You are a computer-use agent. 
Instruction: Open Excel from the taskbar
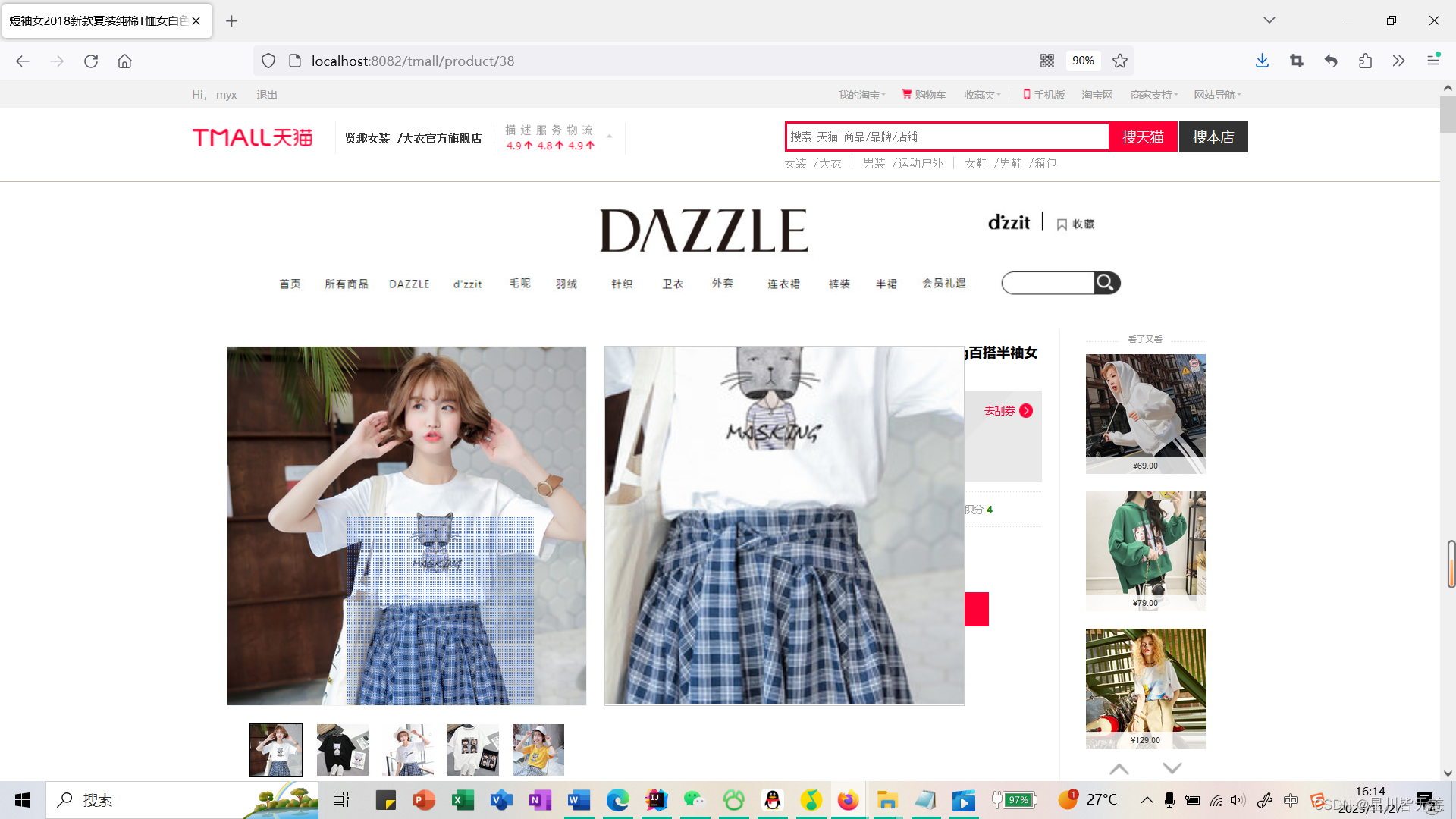tap(463, 800)
